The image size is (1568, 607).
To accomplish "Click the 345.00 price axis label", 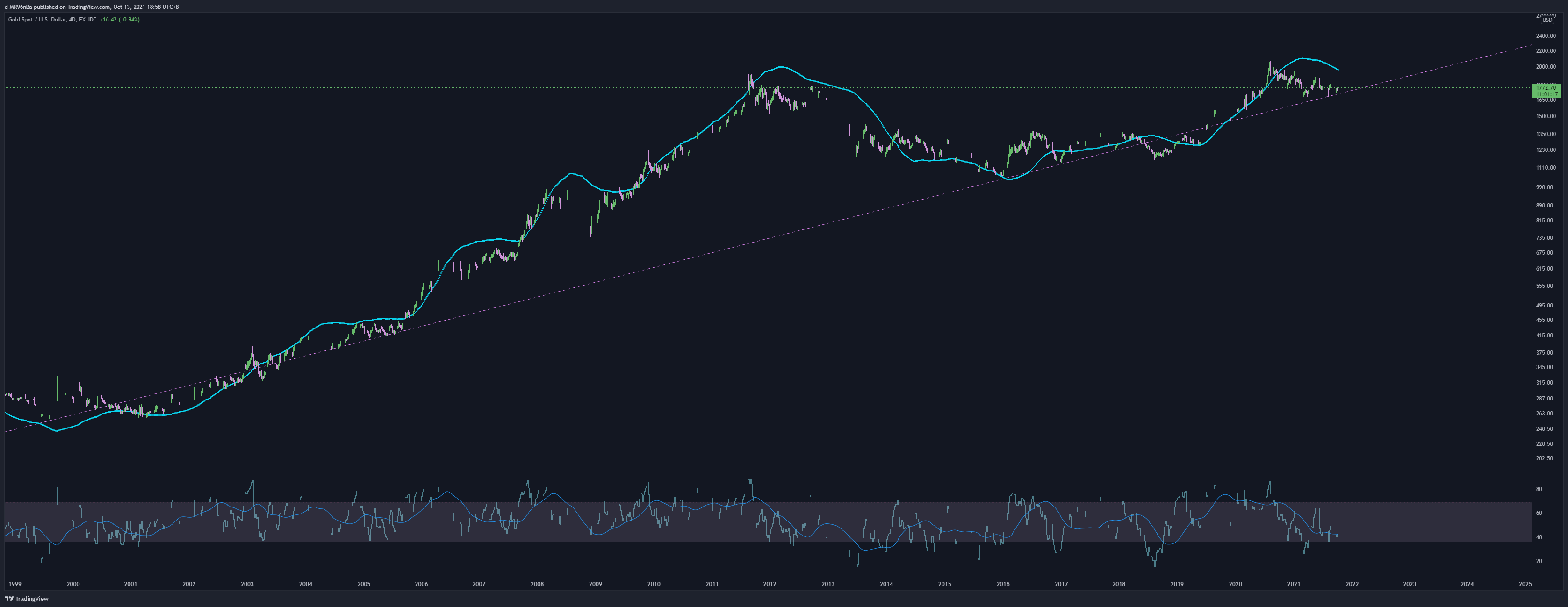I will (1545, 367).
